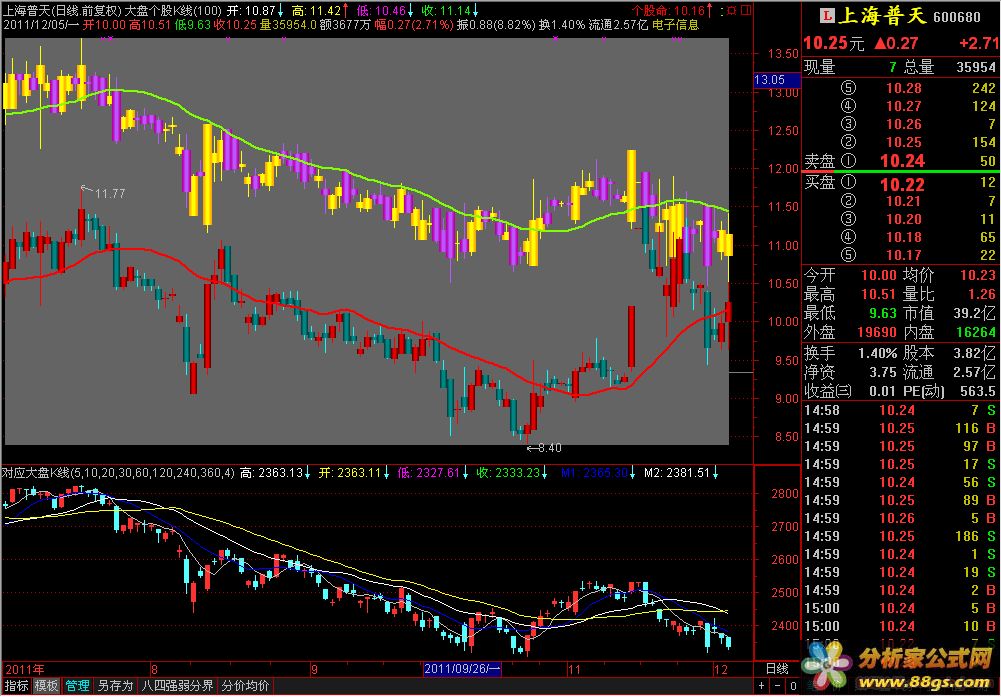Click the 2011/09/26/一 date marker
Image resolution: width=1001 pixels, height=697 pixels.
(x=463, y=669)
